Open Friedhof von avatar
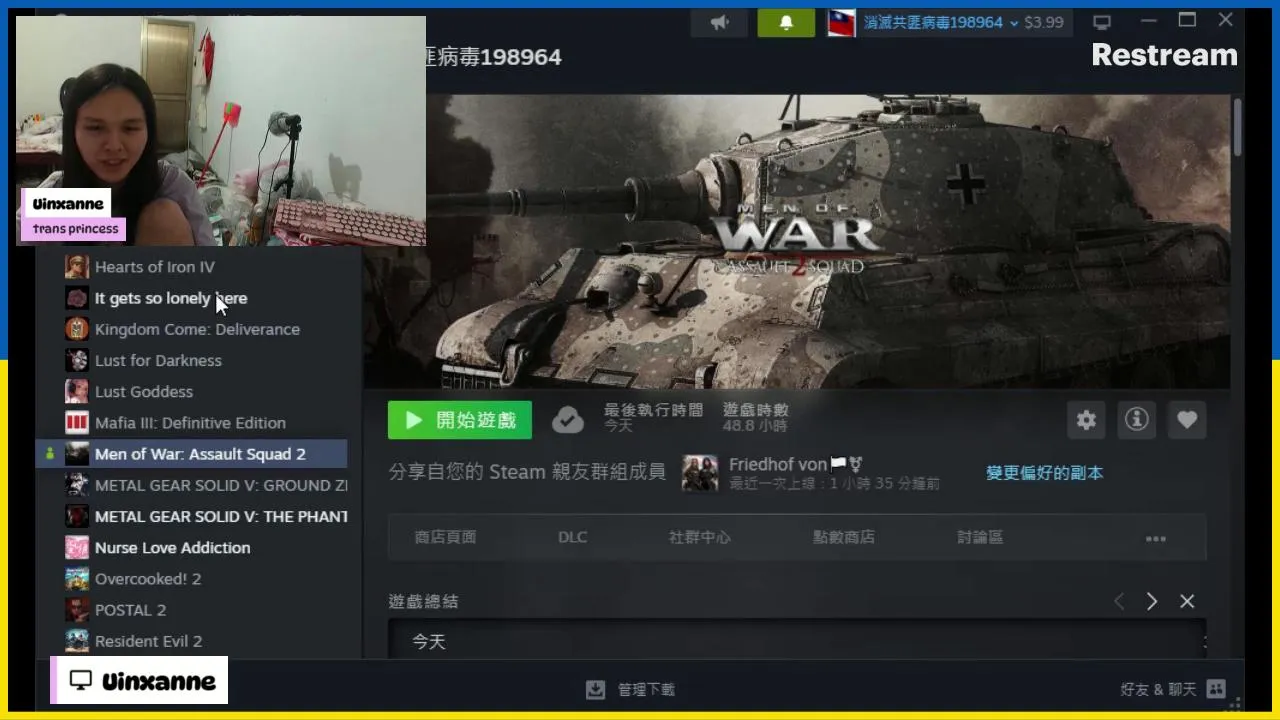1280x720 pixels. [700, 473]
